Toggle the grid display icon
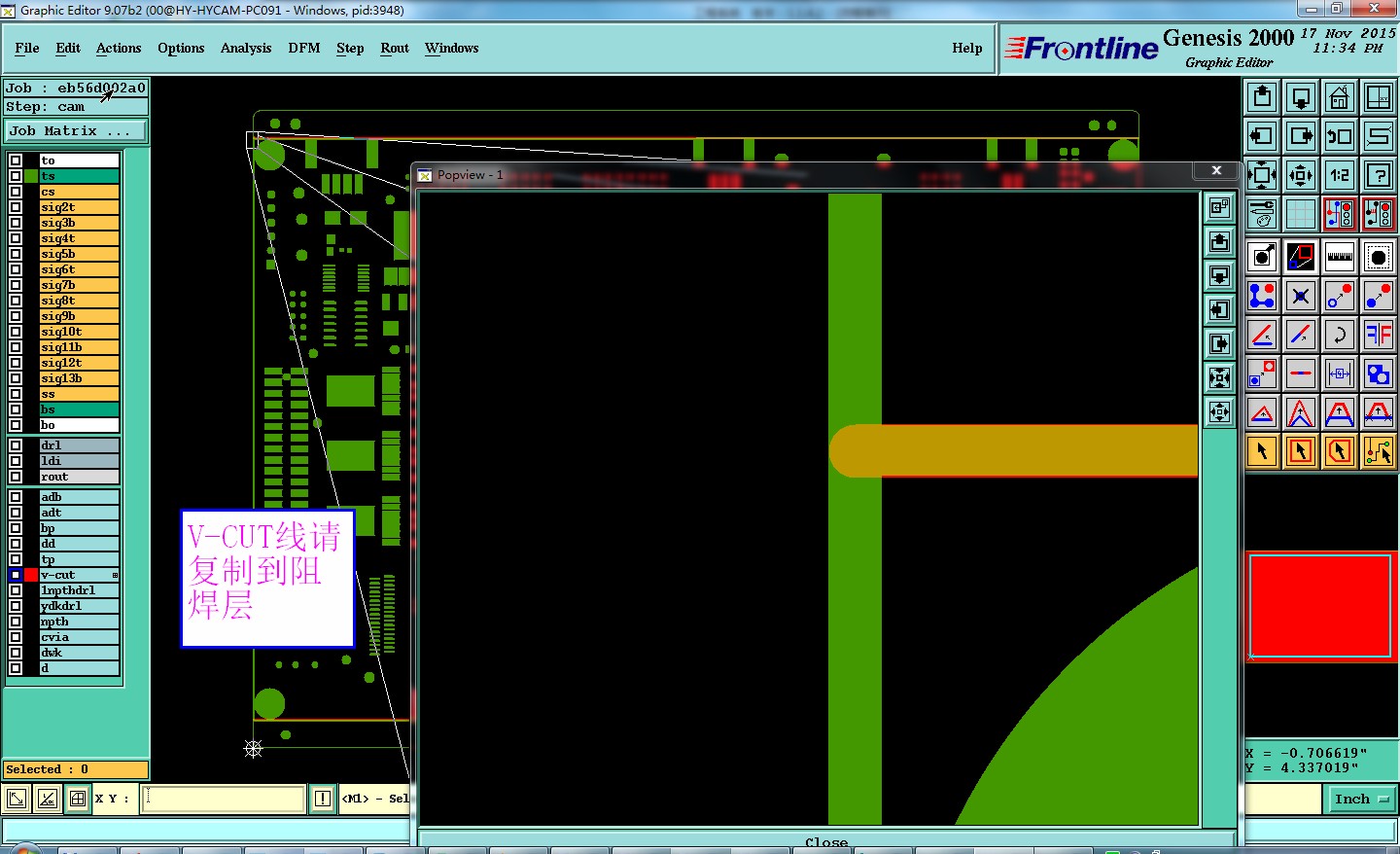Viewport: 1400px width, 854px height. 1301,214
